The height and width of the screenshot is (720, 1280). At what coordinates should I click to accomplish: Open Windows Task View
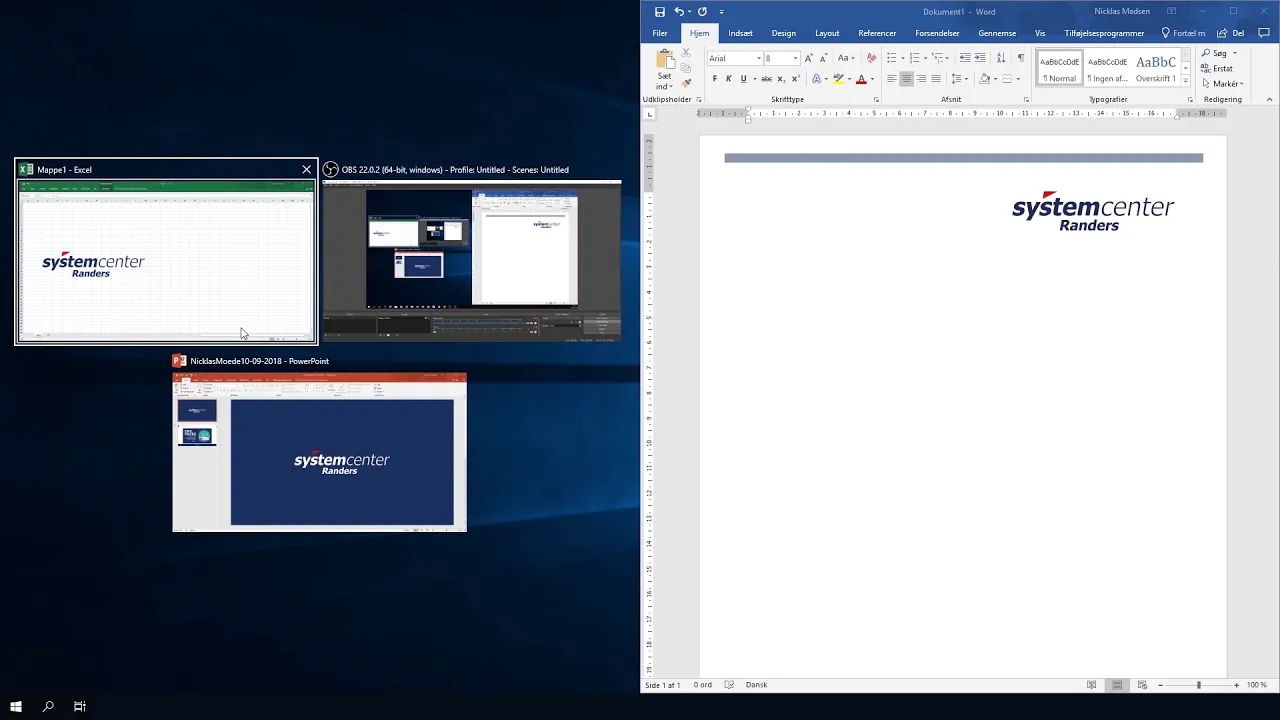[x=80, y=706]
